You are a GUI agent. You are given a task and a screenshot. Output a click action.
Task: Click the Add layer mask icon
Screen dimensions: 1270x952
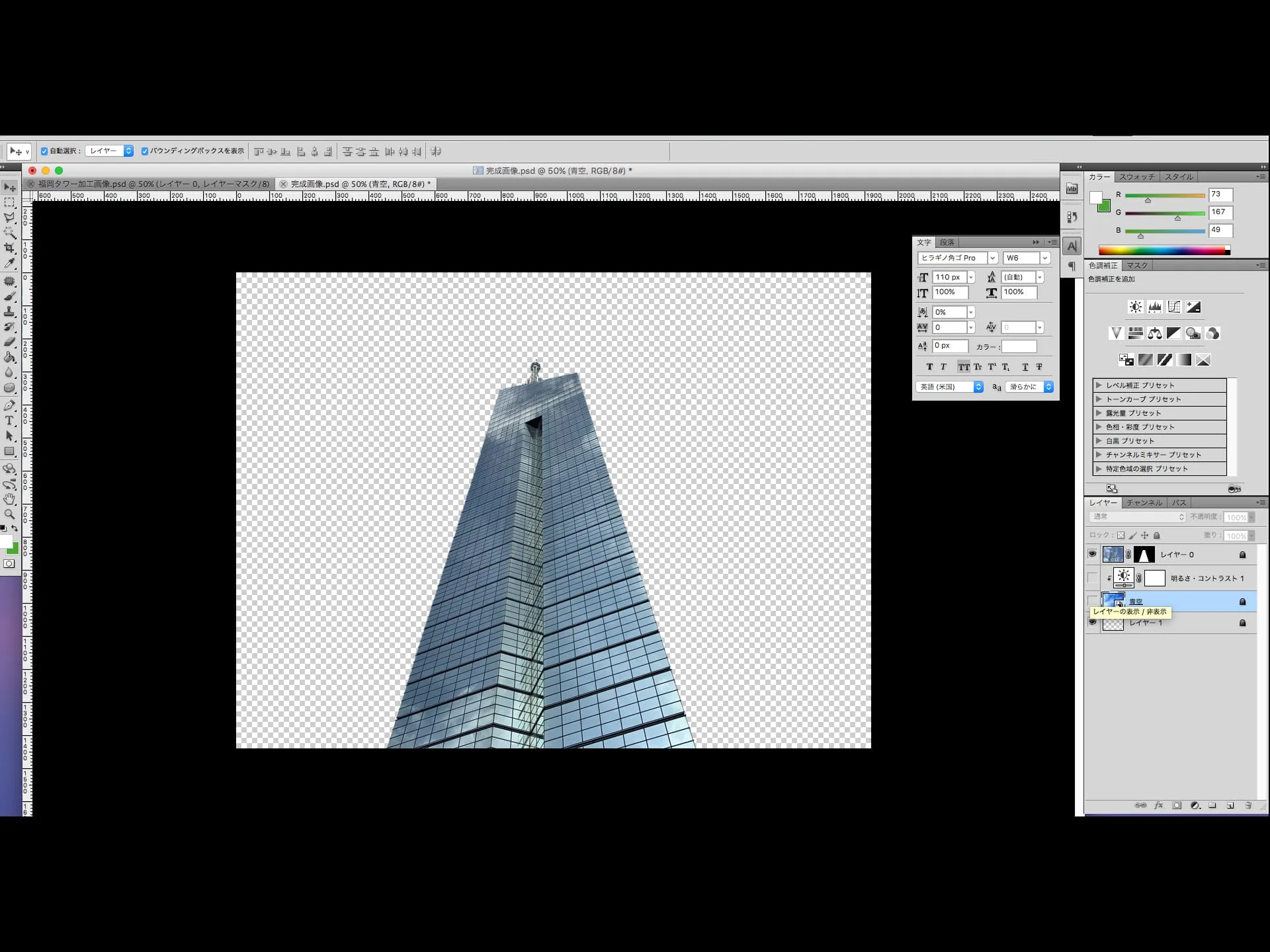point(1177,805)
